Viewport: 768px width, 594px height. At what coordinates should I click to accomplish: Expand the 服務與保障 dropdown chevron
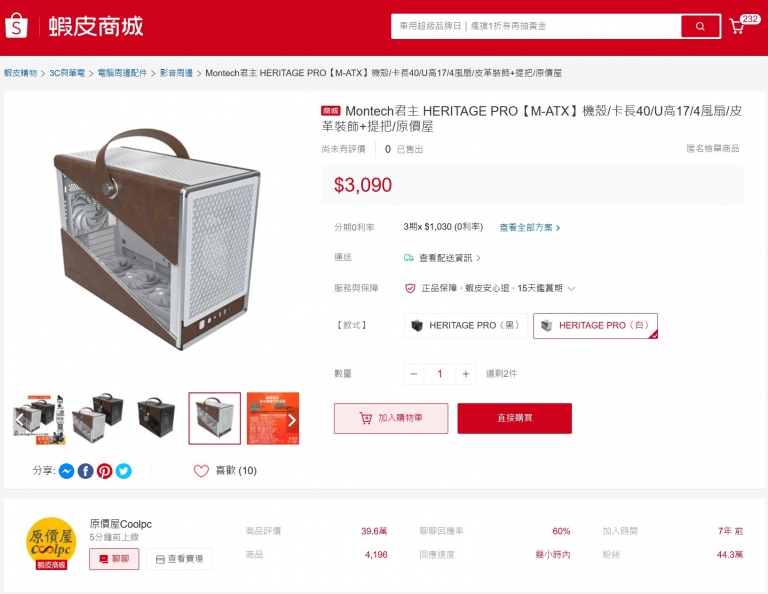tap(571, 288)
